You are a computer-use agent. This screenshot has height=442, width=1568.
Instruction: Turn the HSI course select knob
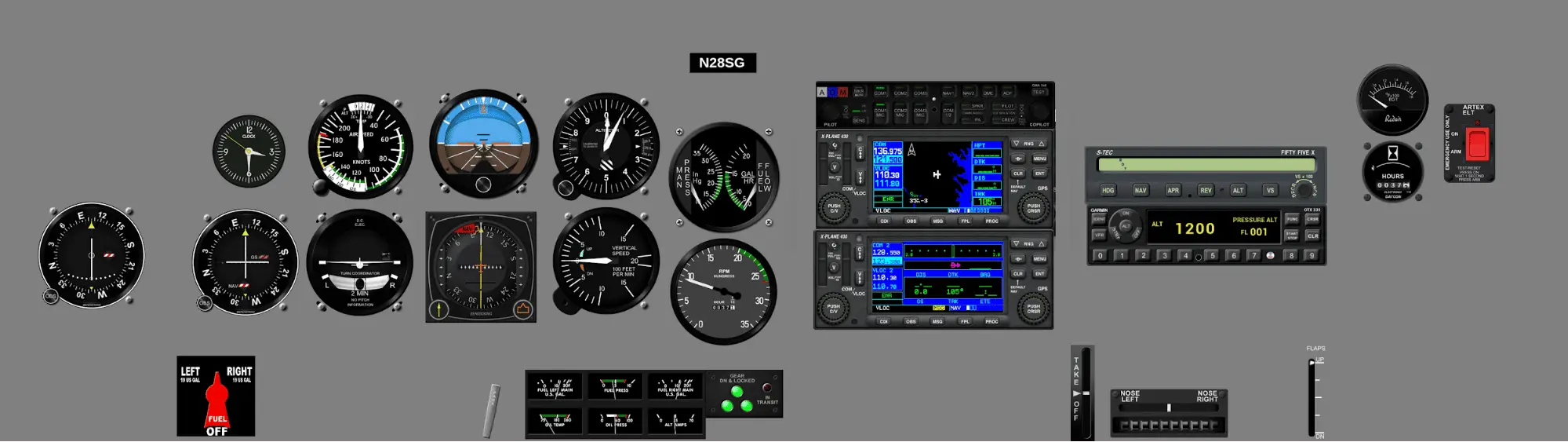[438, 309]
